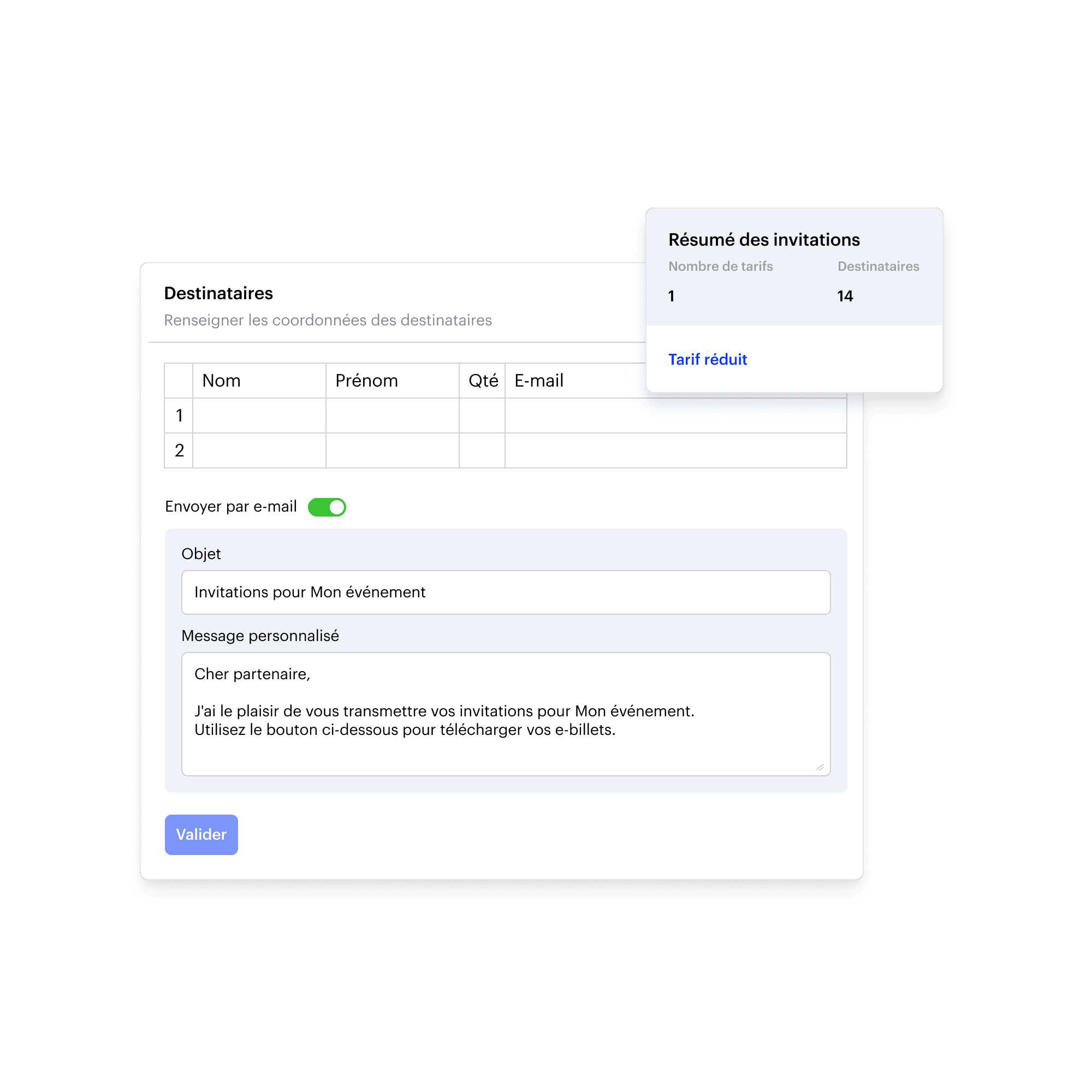Select the Nom cell in row 2
1092x1092 pixels.
point(259,450)
